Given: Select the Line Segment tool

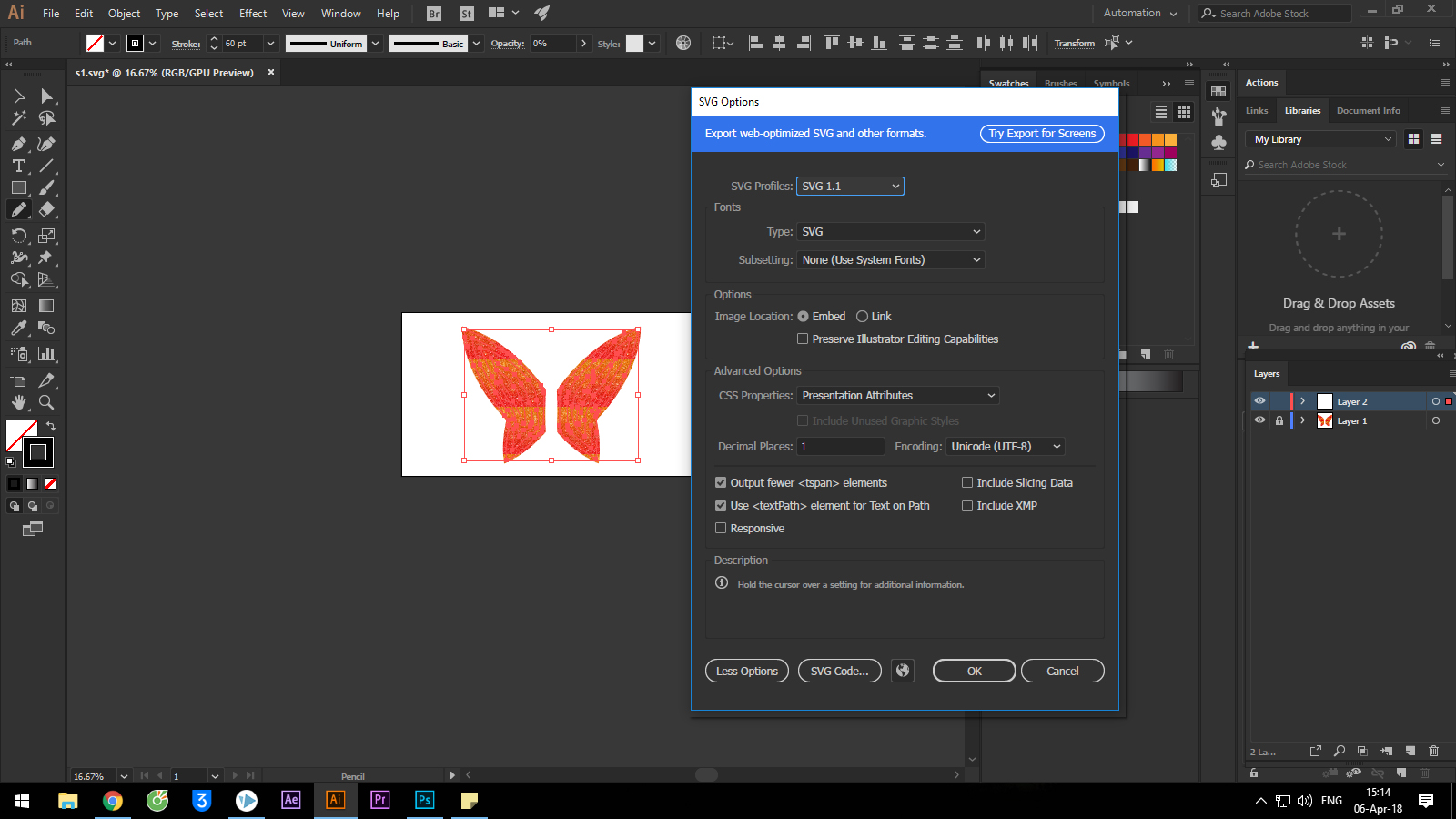Looking at the screenshot, I should pos(46,166).
